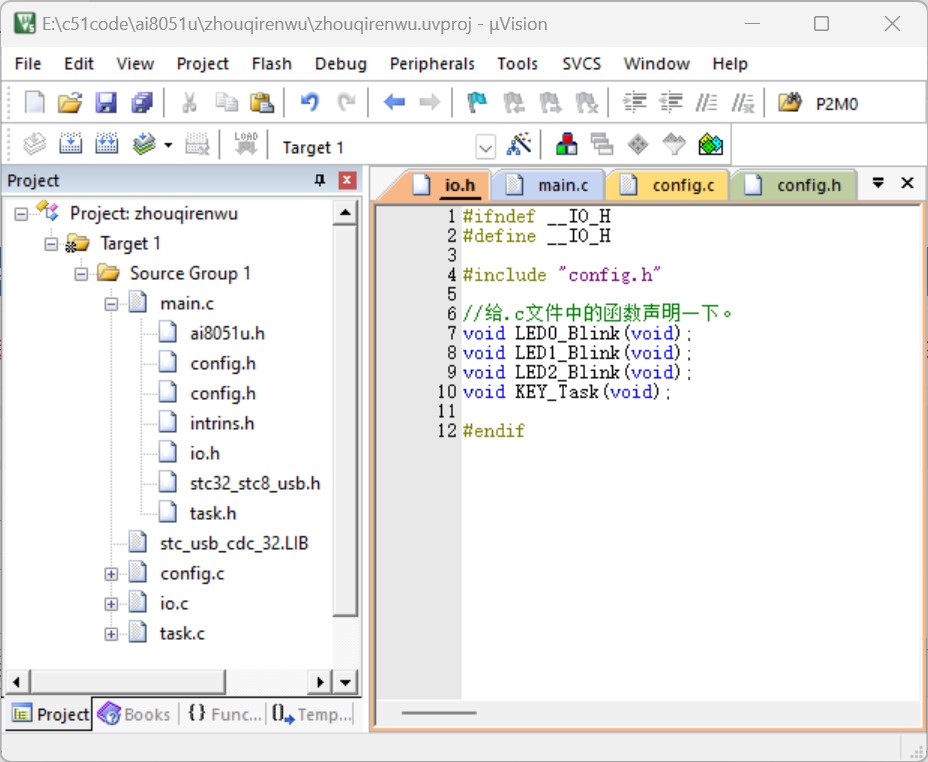
Task: Click the Undo arrow icon
Action: (310, 102)
